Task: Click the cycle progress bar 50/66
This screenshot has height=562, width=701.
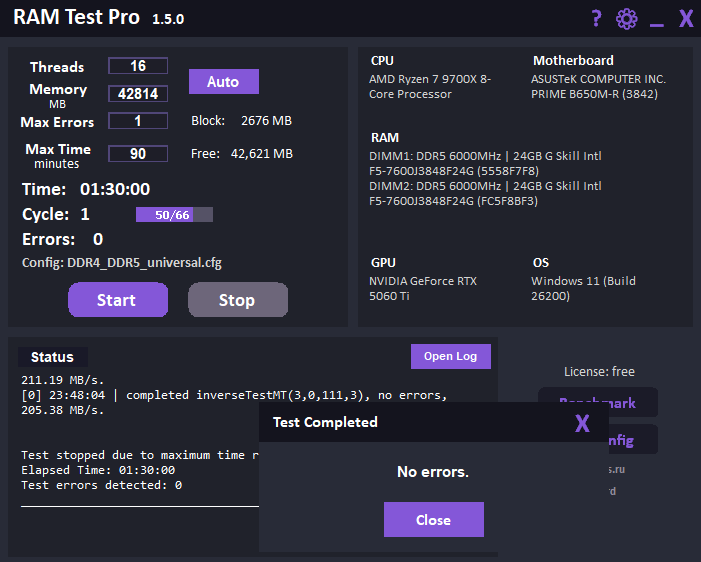Action: pos(174,215)
